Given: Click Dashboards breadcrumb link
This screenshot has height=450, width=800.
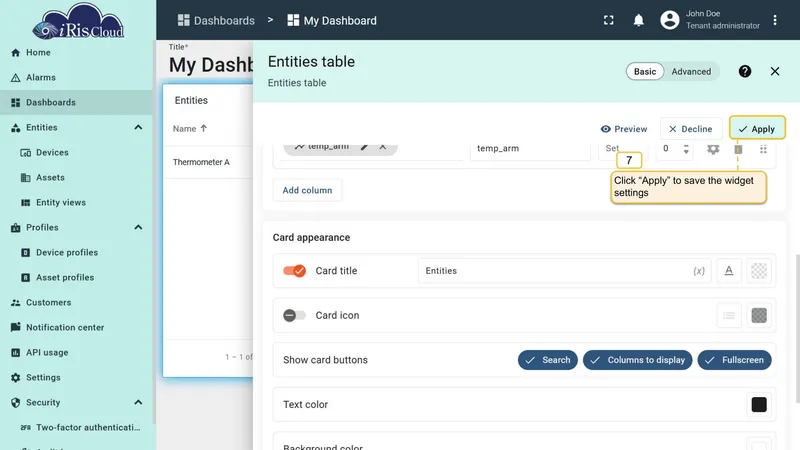Looking at the screenshot, I should [216, 20].
